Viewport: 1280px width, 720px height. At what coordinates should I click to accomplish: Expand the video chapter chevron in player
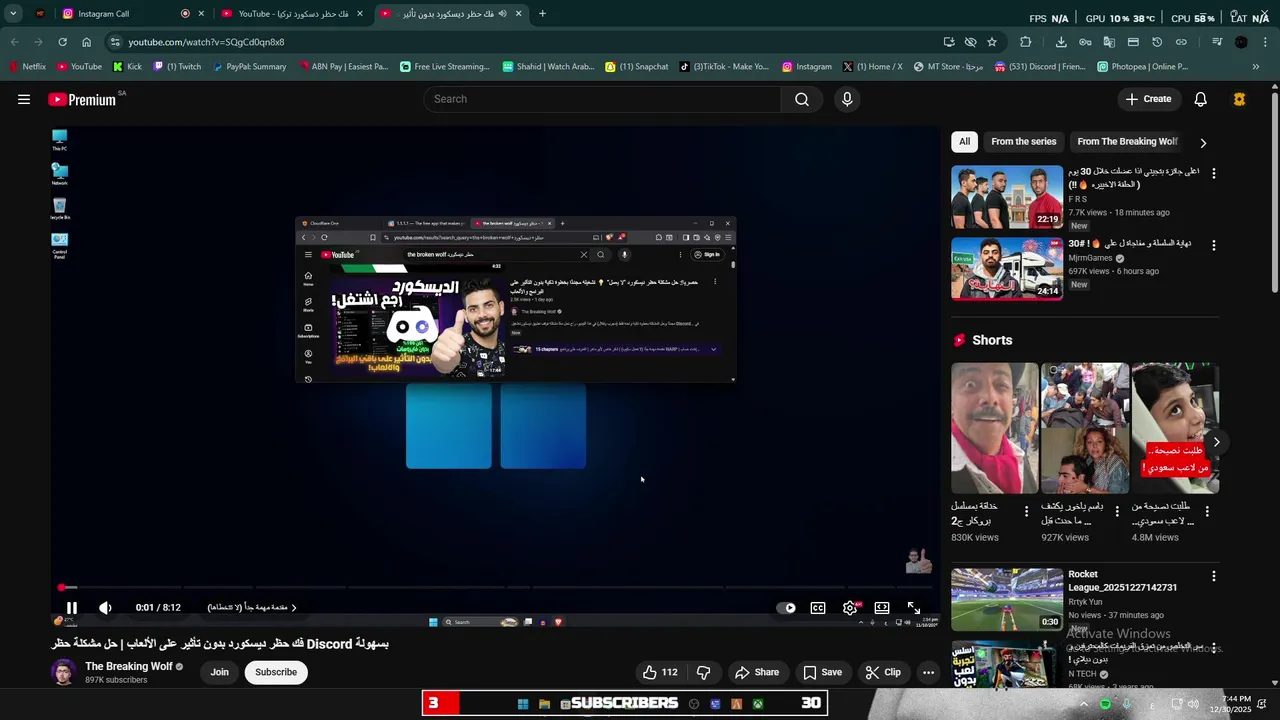click(x=294, y=608)
